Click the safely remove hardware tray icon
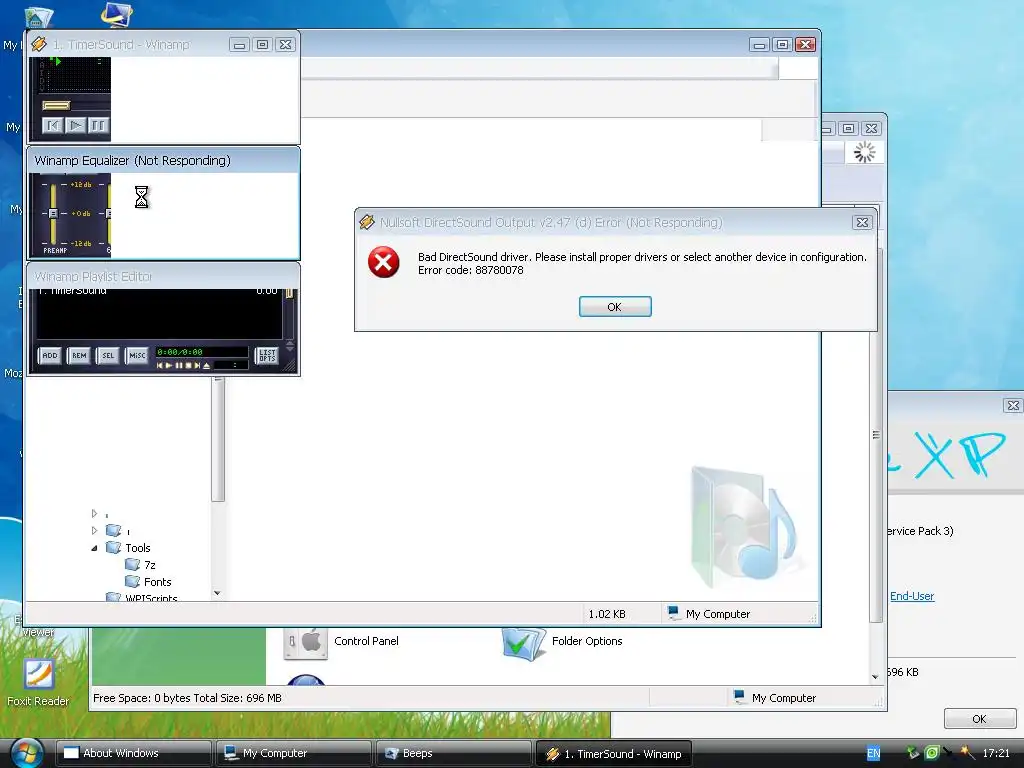 (x=913, y=753)
